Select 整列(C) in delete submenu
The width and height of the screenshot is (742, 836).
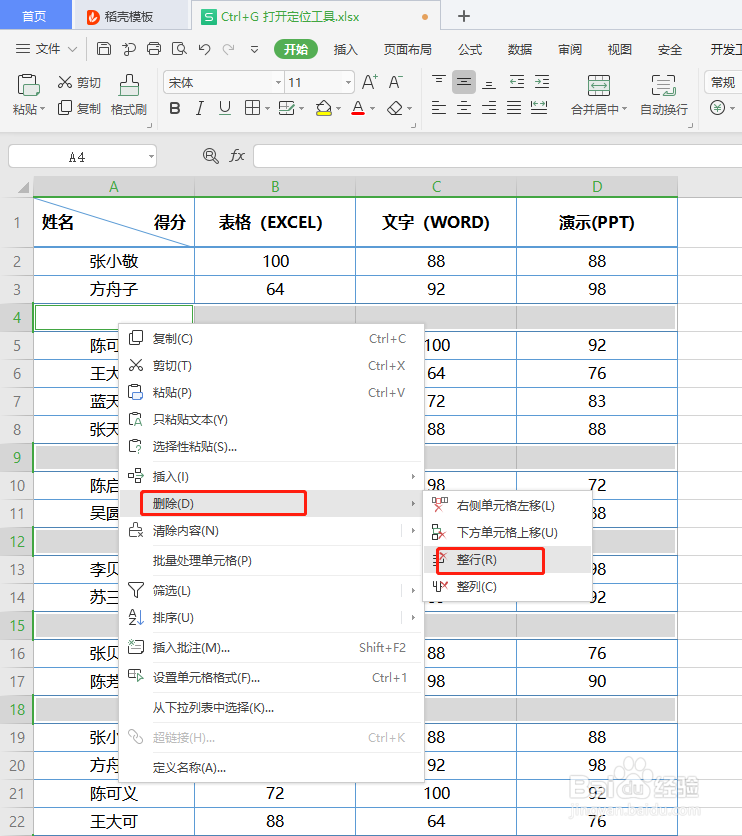tap(507, 586)
